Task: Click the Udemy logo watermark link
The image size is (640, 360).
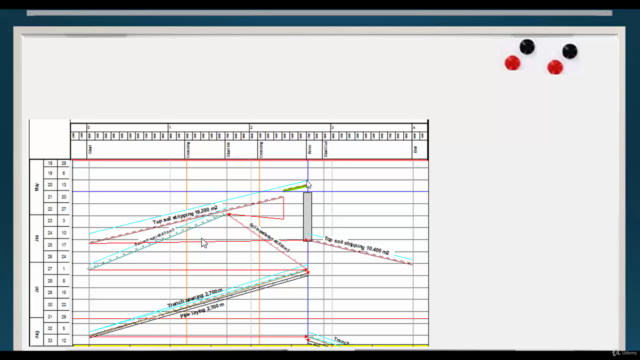Action: (x=624, y=352)
